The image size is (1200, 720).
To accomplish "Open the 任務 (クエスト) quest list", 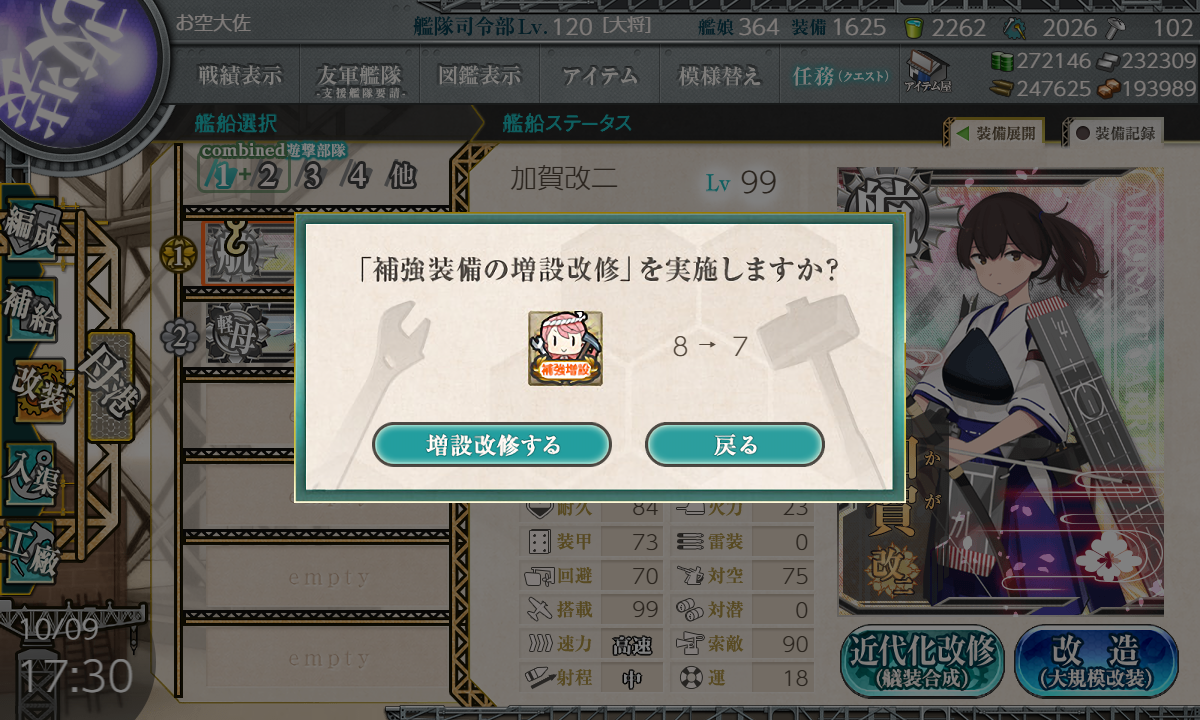I will (840, 76).
